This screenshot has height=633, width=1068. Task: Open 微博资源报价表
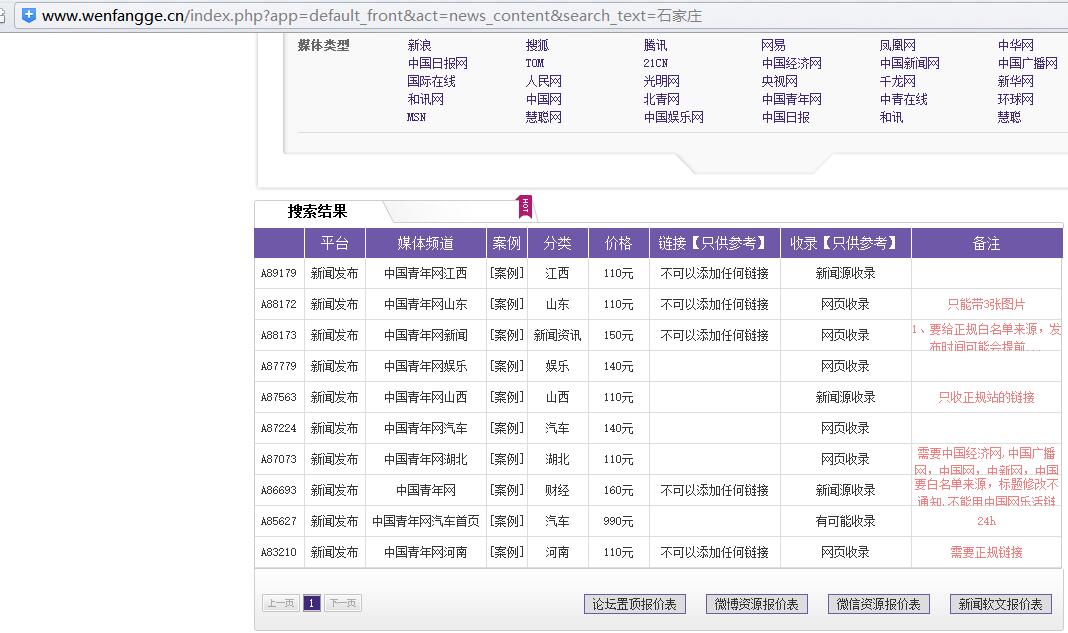(x=757, y=604)
